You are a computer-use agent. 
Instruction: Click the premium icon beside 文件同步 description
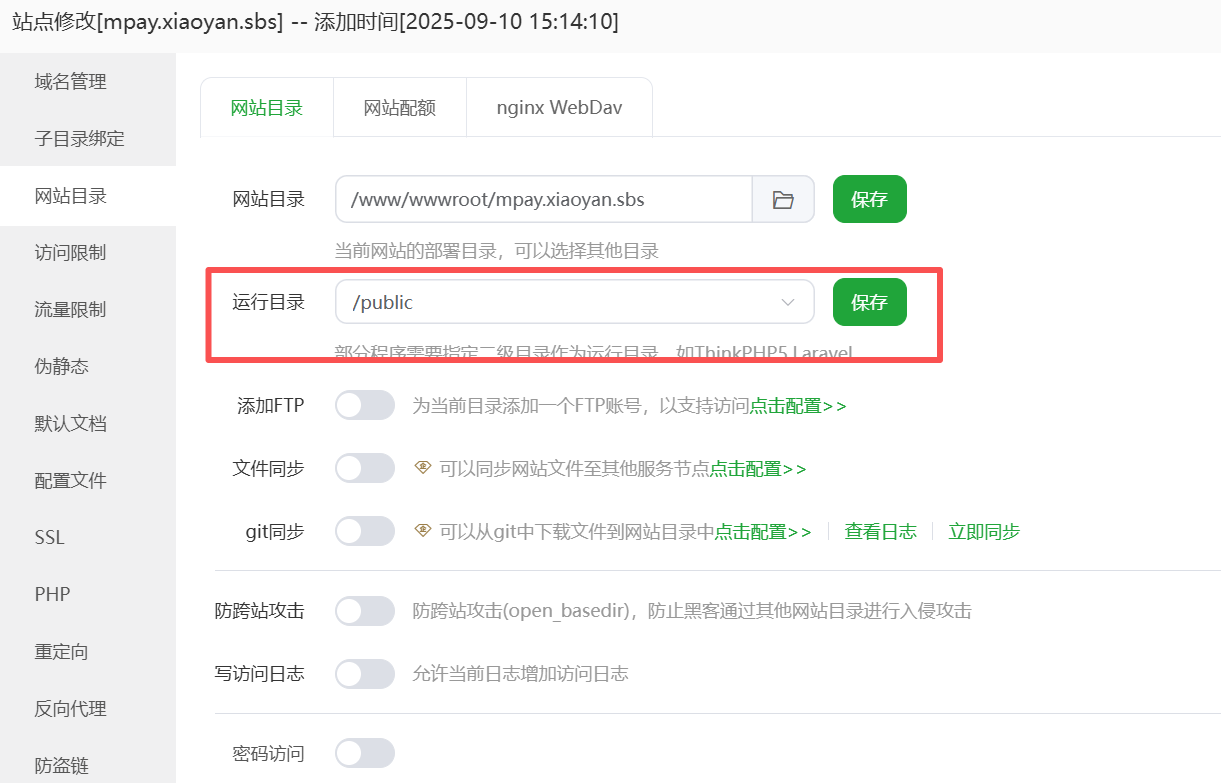click(423, 468)
